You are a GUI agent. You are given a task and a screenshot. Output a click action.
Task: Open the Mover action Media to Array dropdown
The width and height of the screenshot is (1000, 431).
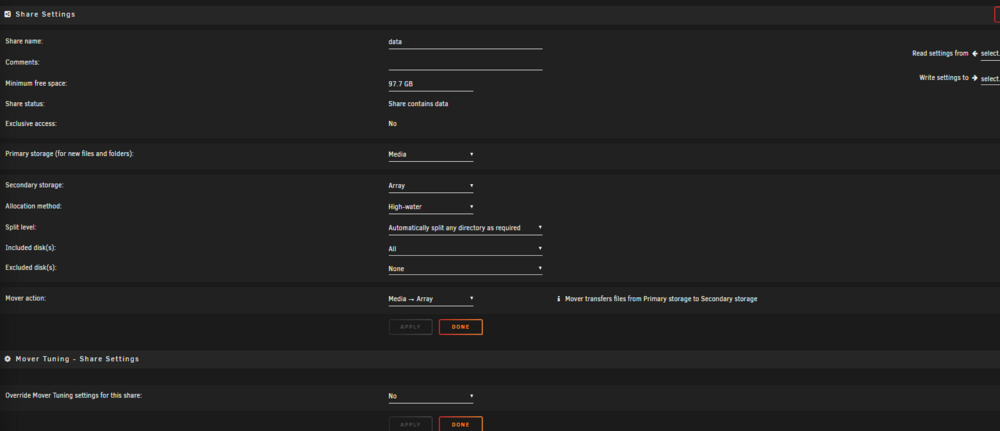click(x=430, y=299)
